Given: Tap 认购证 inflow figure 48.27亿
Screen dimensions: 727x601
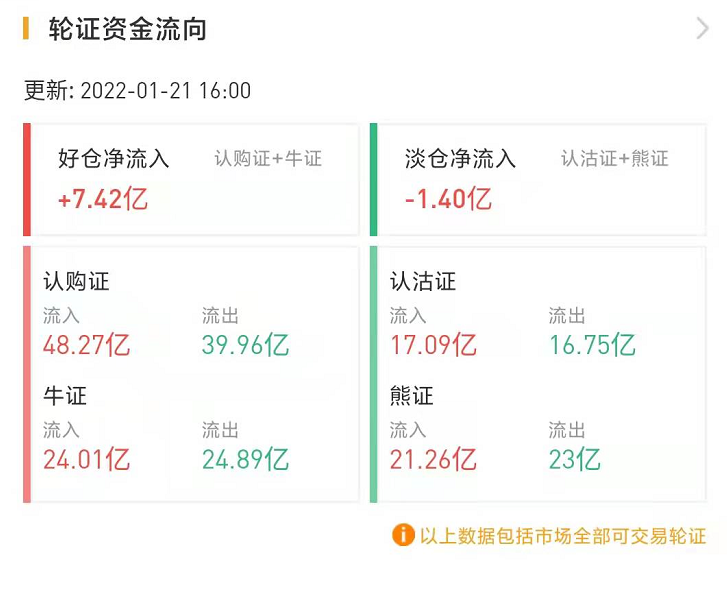Looking at the screenshot, I should 87,345.
